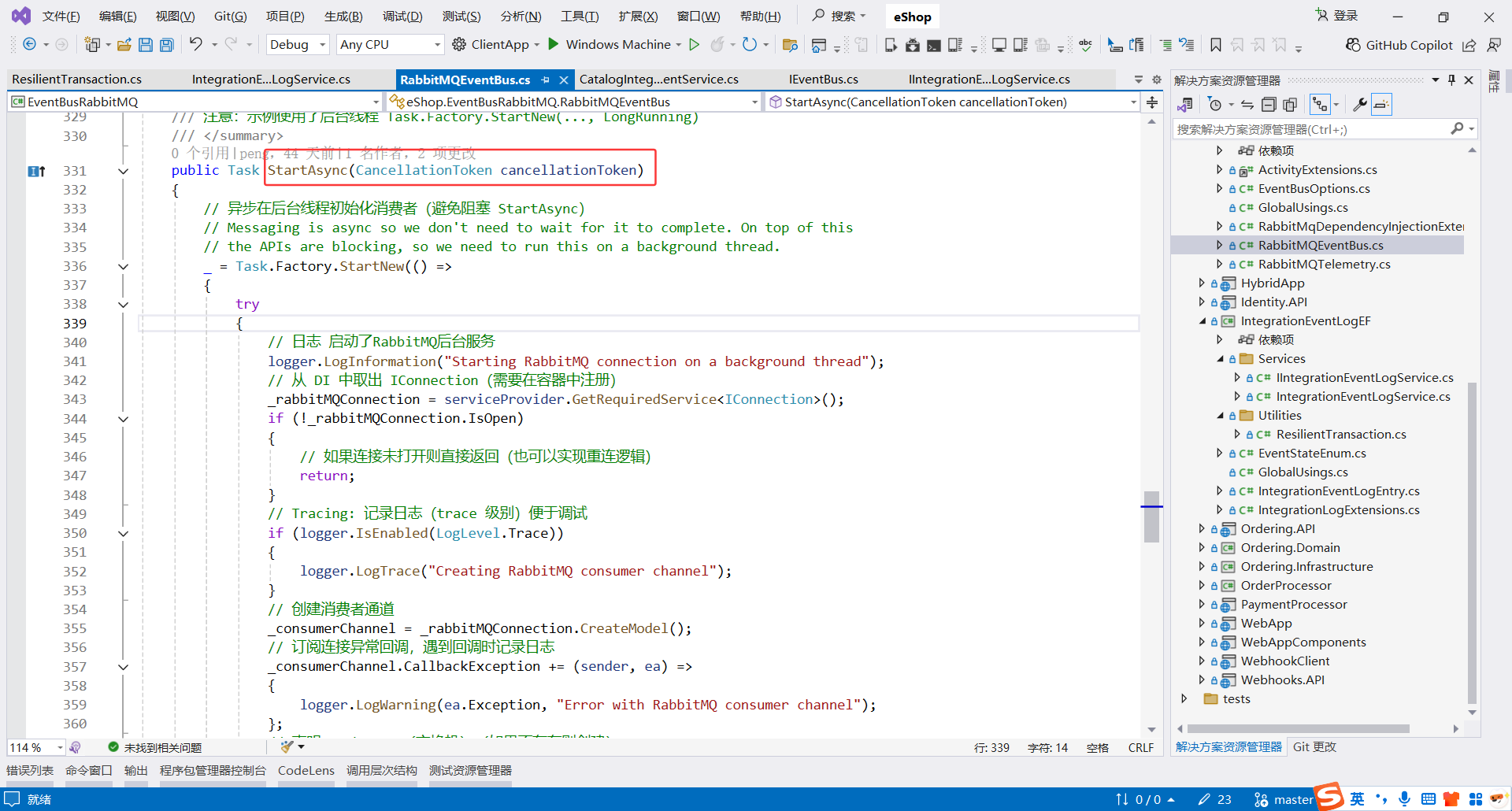Open the EventBusRabbitMQ project scope dropdown
The height and width of the screenshot is (811, 1512).
click(x=195, y=102)
